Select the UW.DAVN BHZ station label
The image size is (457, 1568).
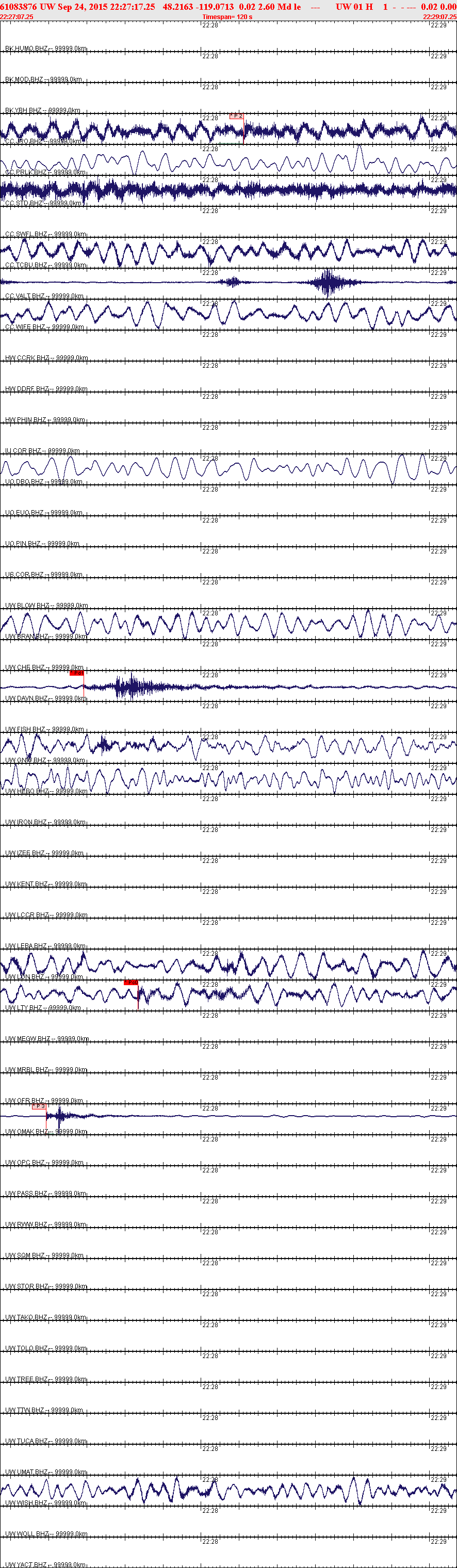point(45,699)
